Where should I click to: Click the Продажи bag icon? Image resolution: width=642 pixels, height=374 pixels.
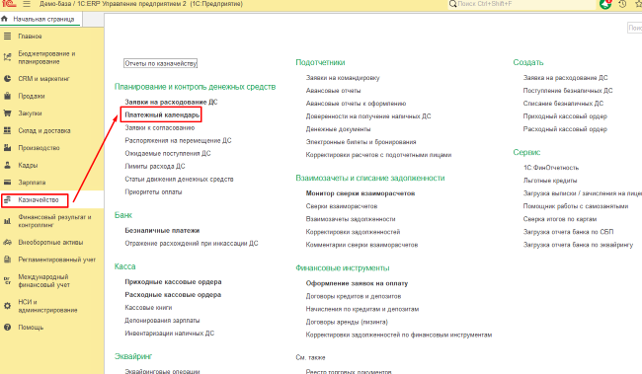pyautogui.click(x=7, y=96)
